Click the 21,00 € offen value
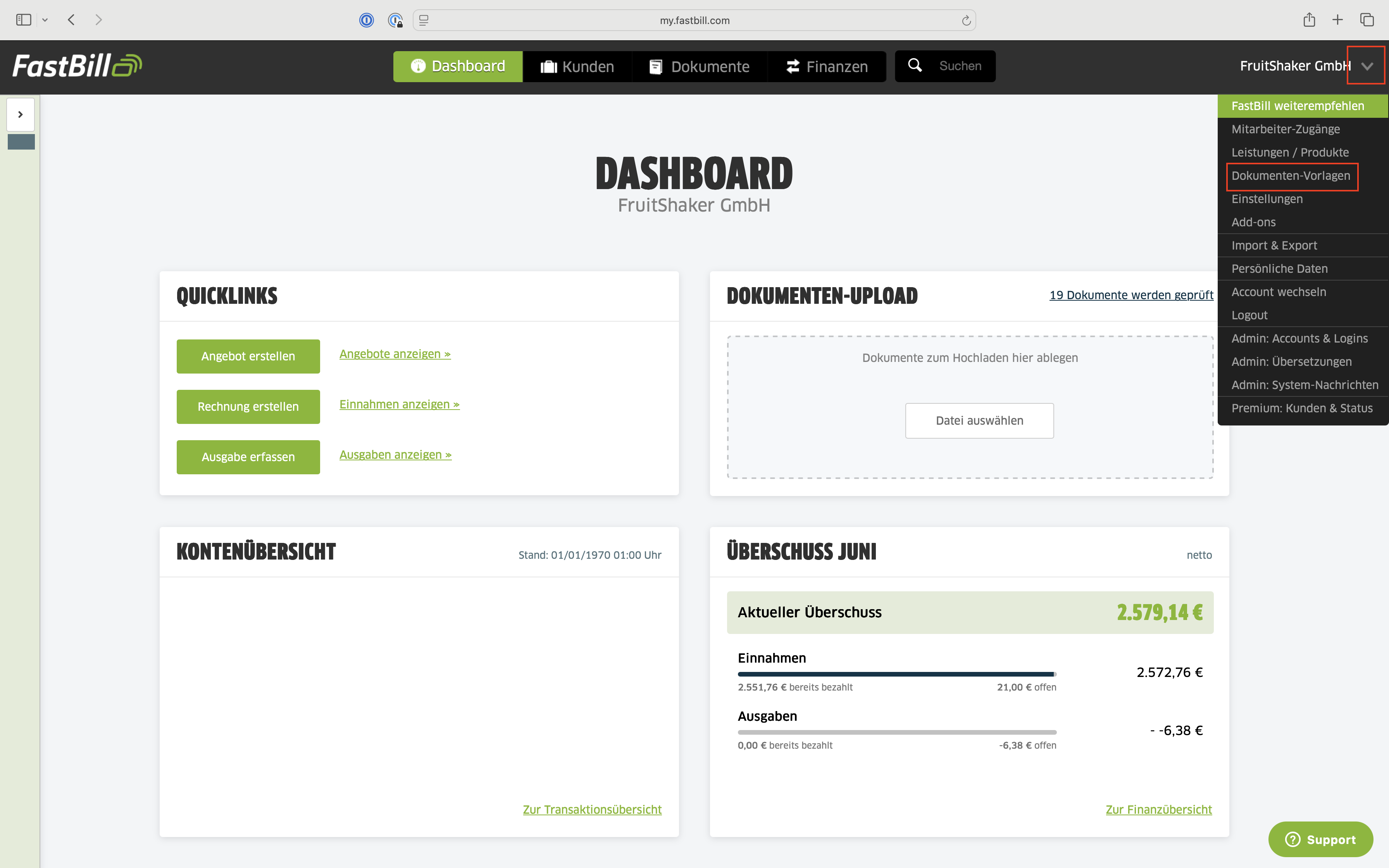This screenshot has height=868, width=1389. tap(1026, 688)
